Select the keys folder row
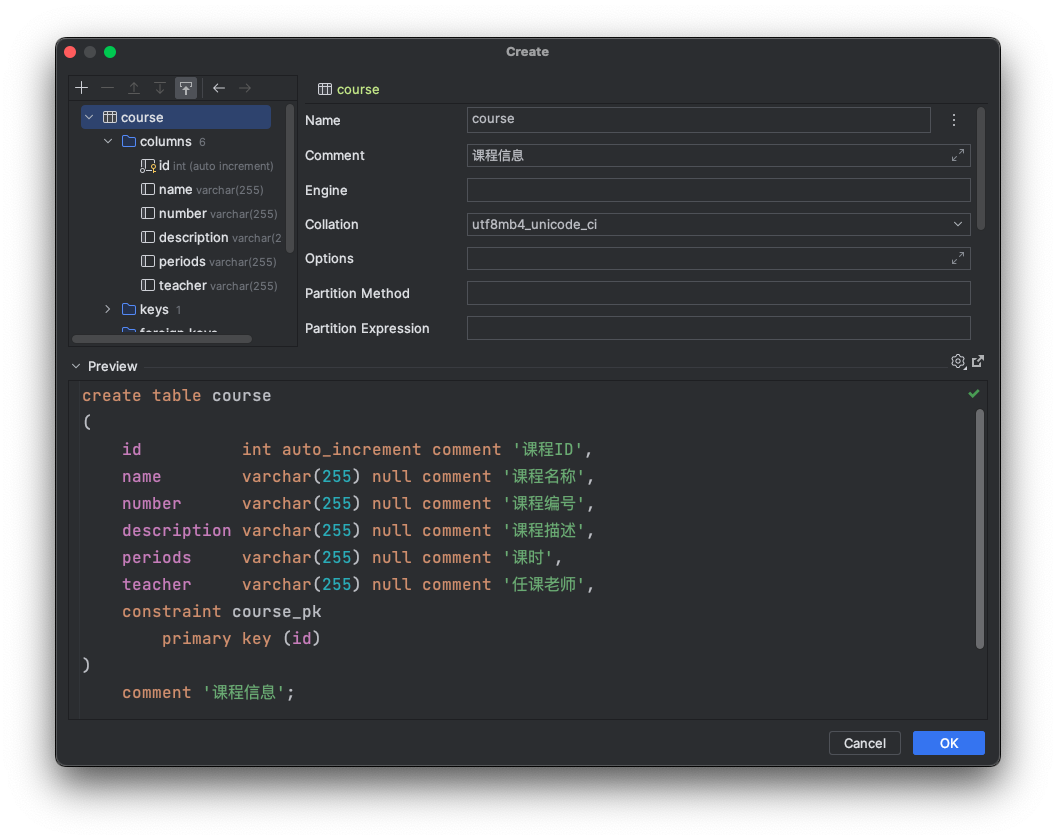This screenshot has width=1056, height=840. pos(154,309)
